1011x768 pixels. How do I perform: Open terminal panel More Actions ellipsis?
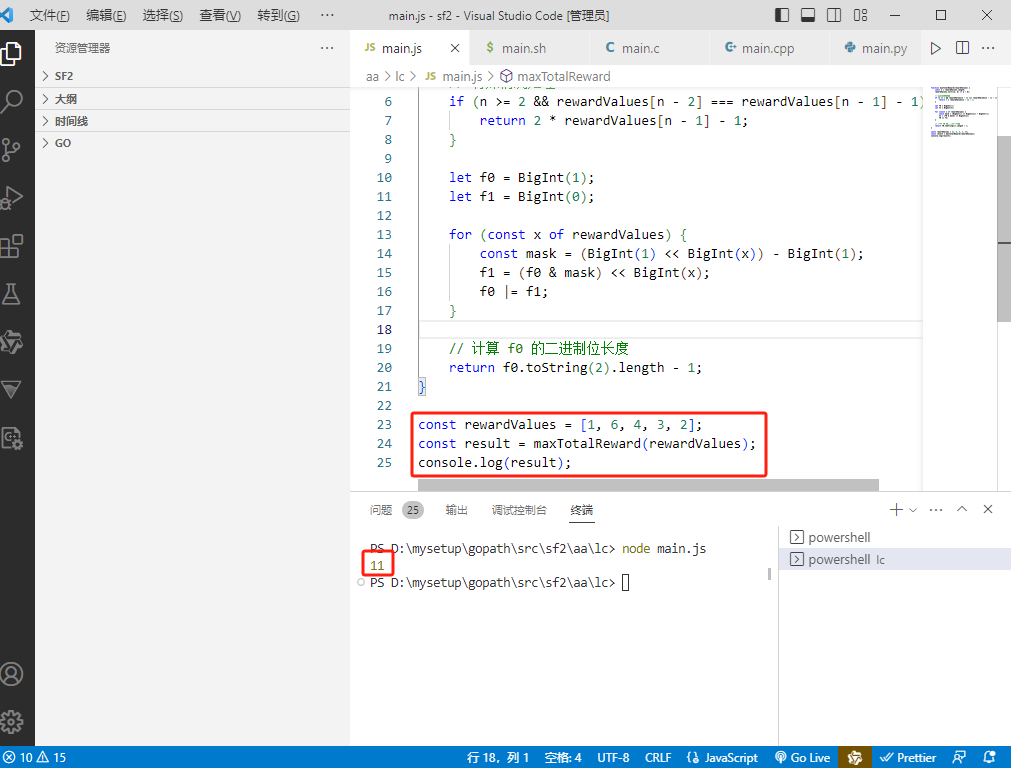point(936,509)
